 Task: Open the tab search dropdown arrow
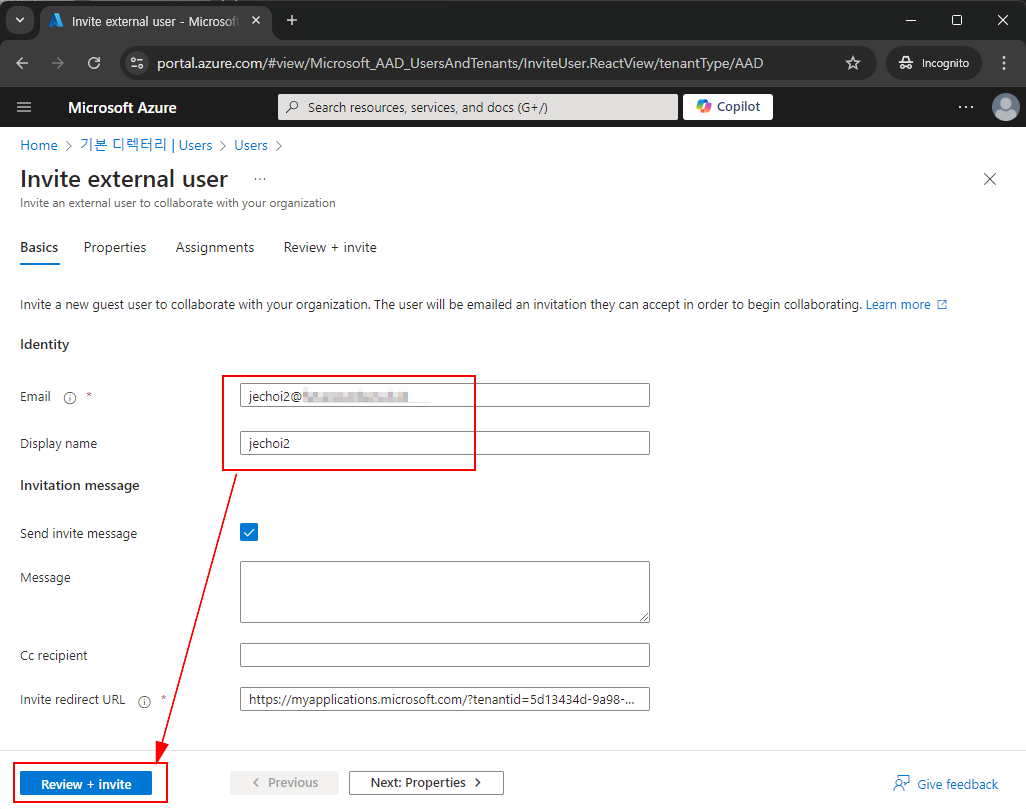(20, 20)
